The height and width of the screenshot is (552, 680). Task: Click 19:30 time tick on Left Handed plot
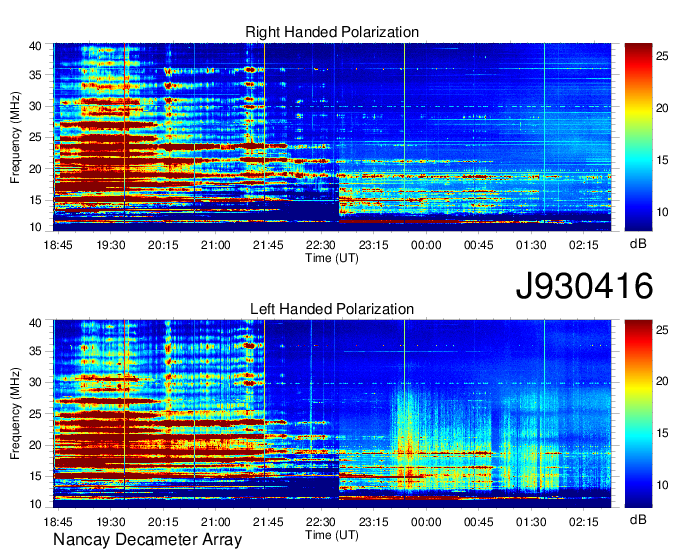click(x=111, y=522)
